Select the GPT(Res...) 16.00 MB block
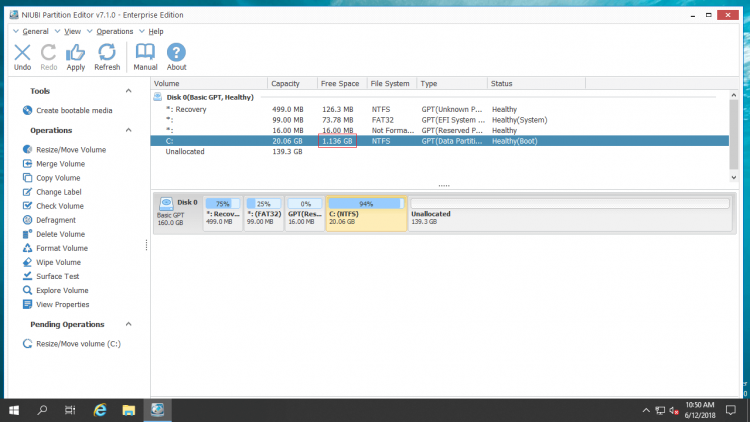 tap(305, 213)
